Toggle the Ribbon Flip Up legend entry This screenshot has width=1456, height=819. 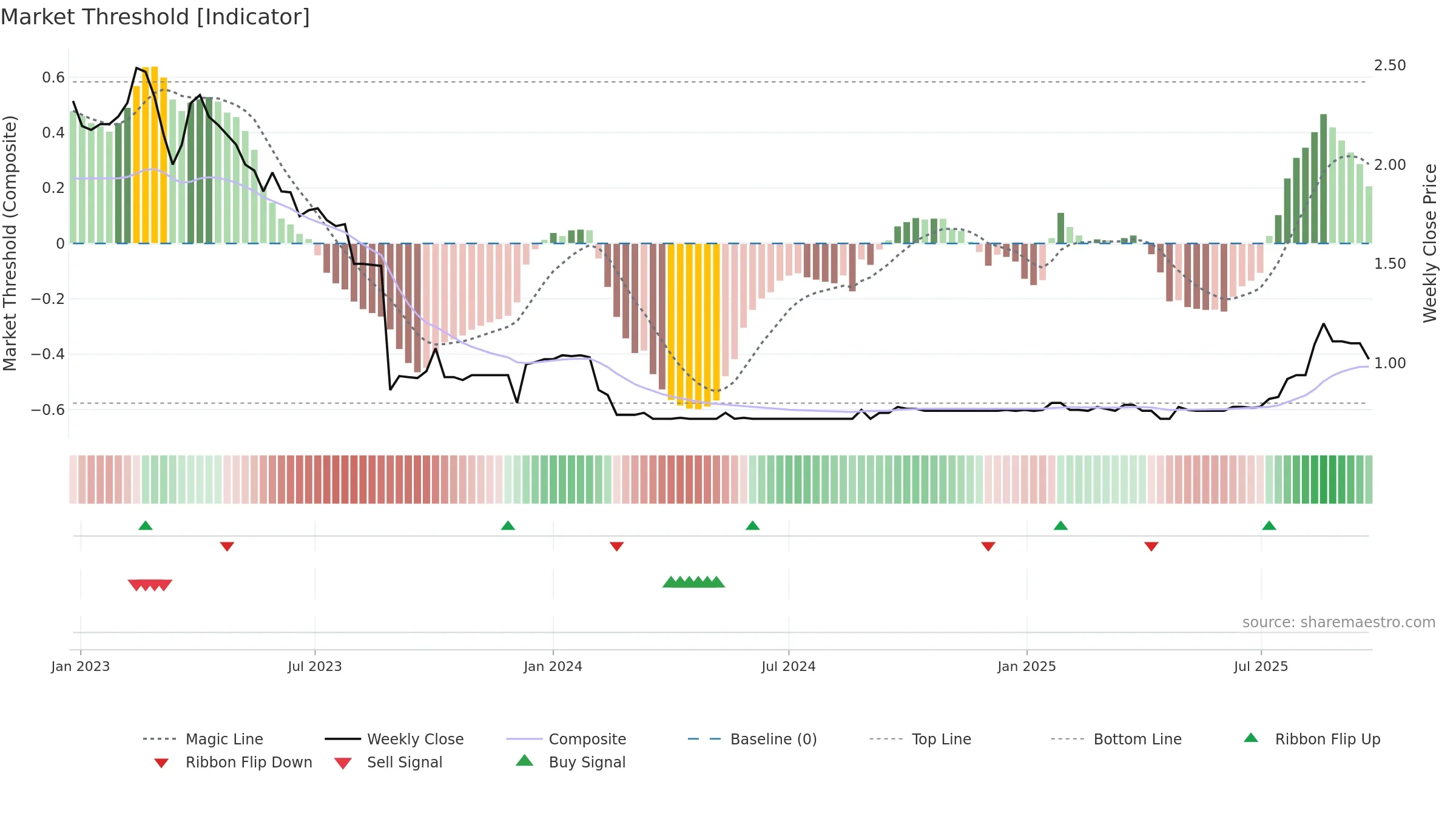click(1312, 739)
